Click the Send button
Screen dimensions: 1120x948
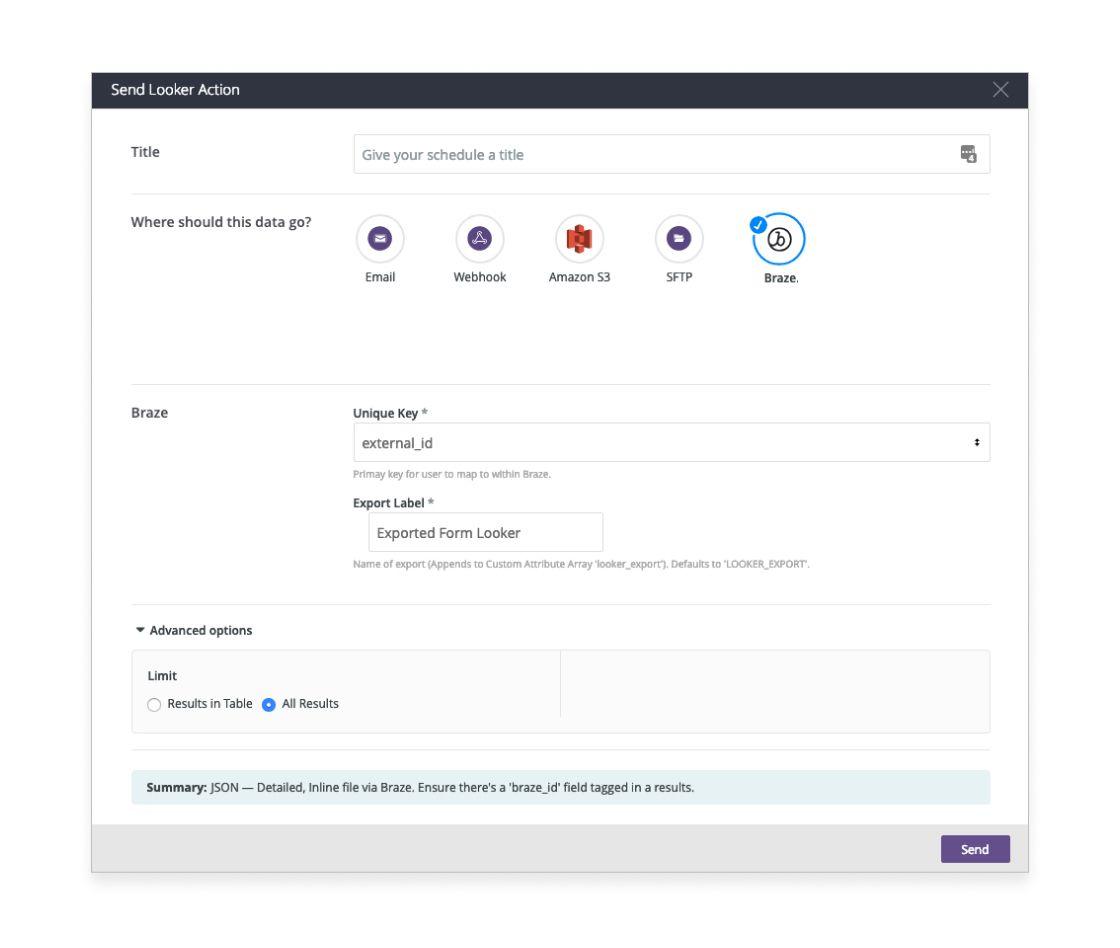[x=975, y=849]
